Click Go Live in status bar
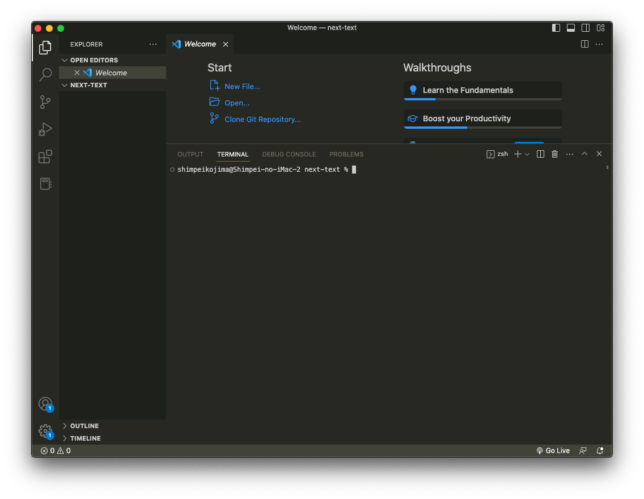This screenshot has width=644, height=499. point(553,451)
